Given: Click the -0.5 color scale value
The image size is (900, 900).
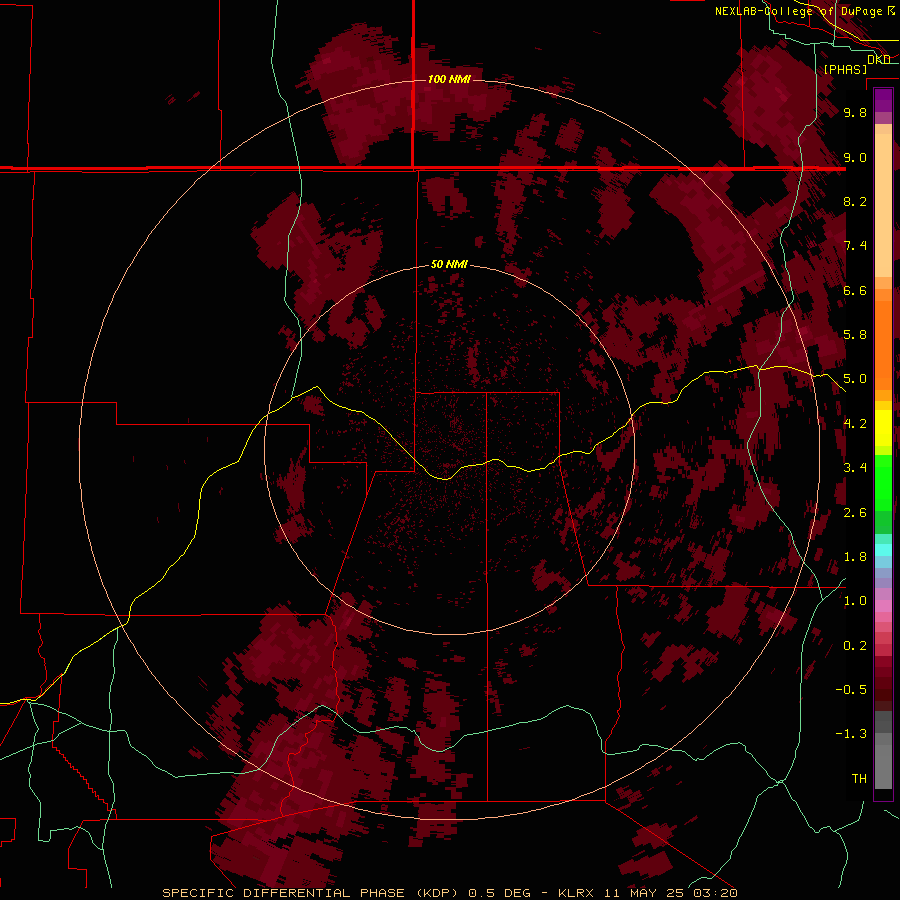Looking at the screenshot, I should coord(851,690).
